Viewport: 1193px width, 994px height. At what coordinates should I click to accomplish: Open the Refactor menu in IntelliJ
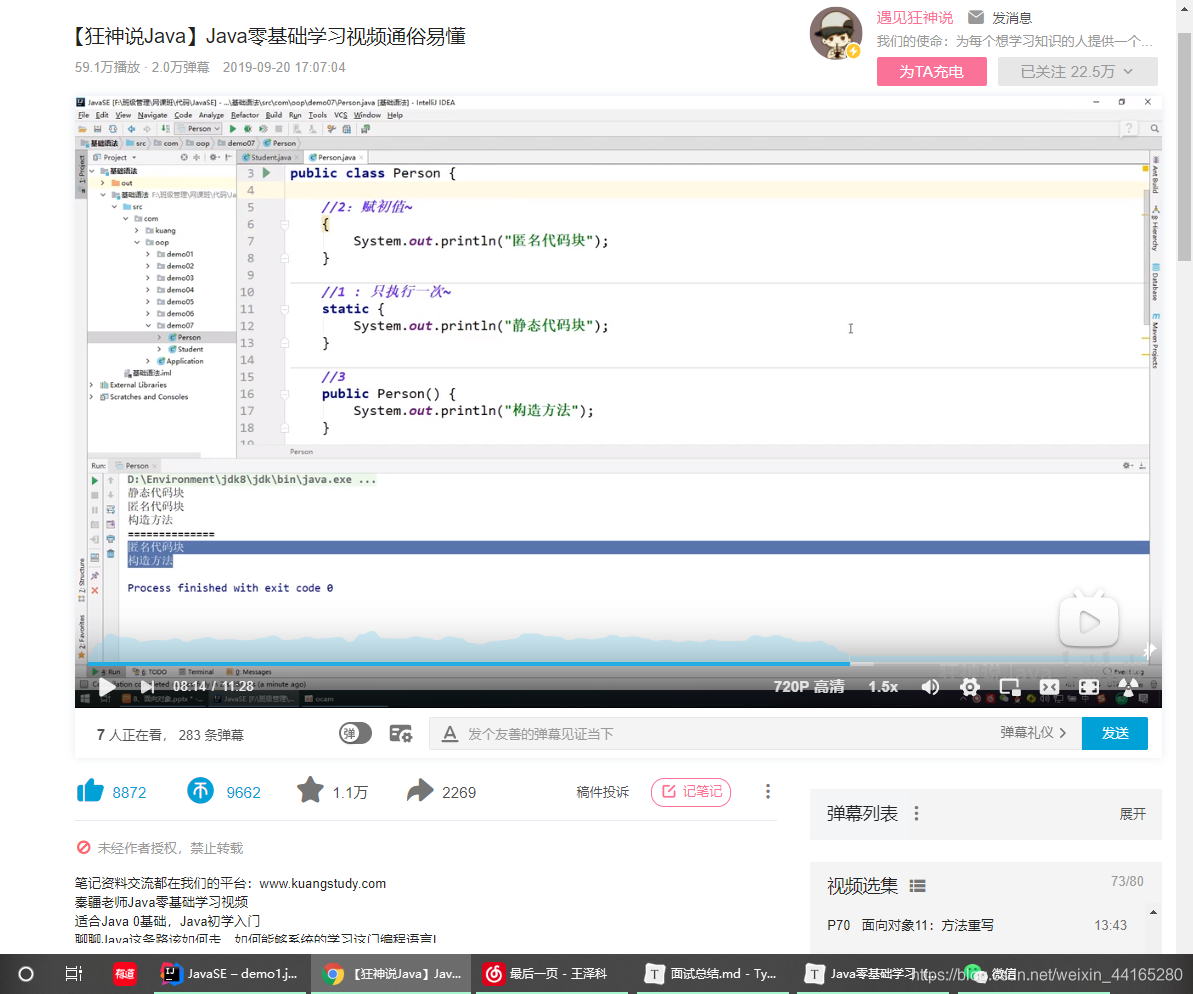pos(245,115)
